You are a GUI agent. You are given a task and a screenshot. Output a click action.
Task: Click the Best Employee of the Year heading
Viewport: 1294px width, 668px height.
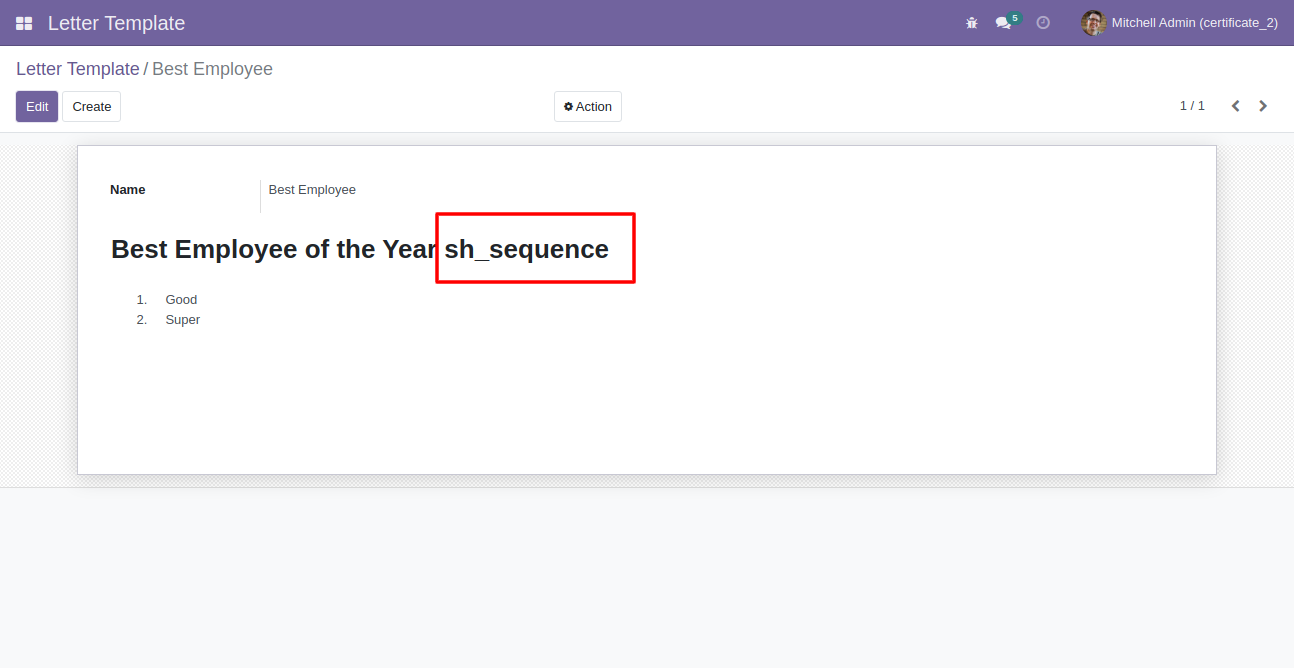pyautogui.click(x=273, y=249)
